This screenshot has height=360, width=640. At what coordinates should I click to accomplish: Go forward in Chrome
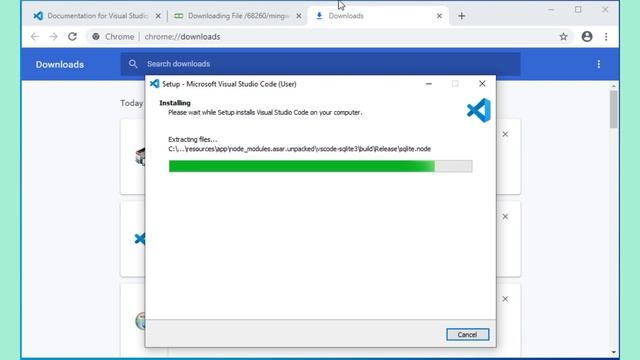point(53,37)
